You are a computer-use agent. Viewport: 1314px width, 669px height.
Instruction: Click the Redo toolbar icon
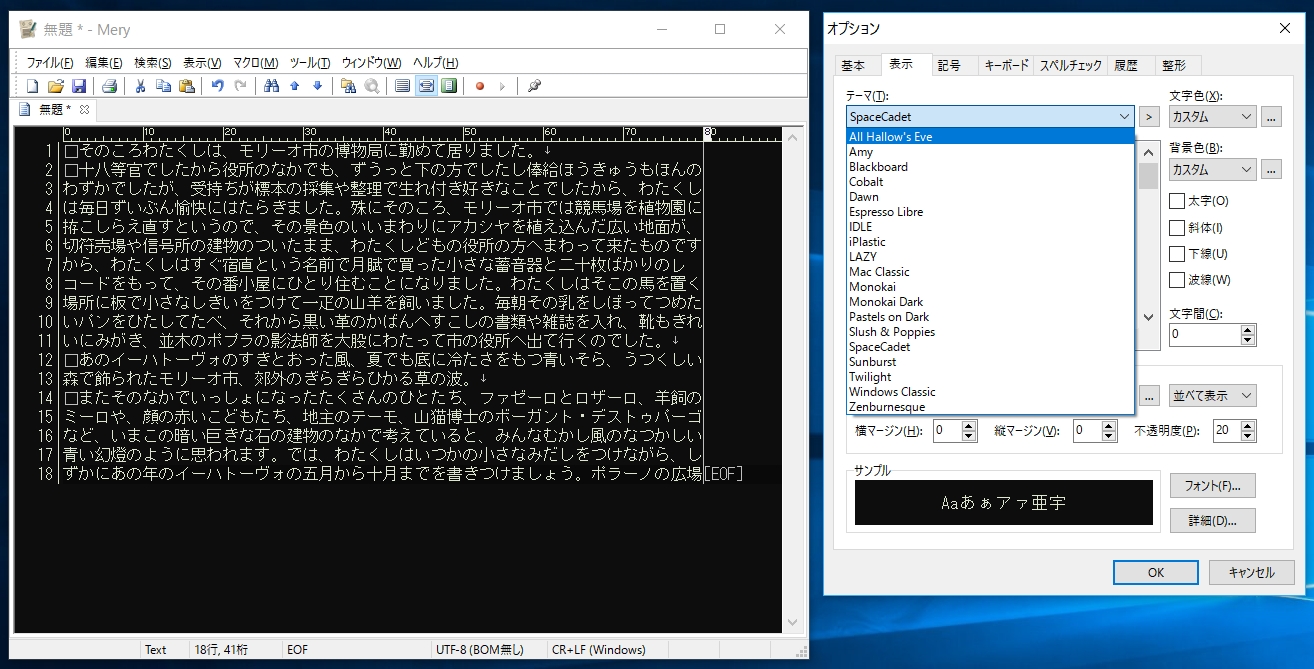pos(240,86)
